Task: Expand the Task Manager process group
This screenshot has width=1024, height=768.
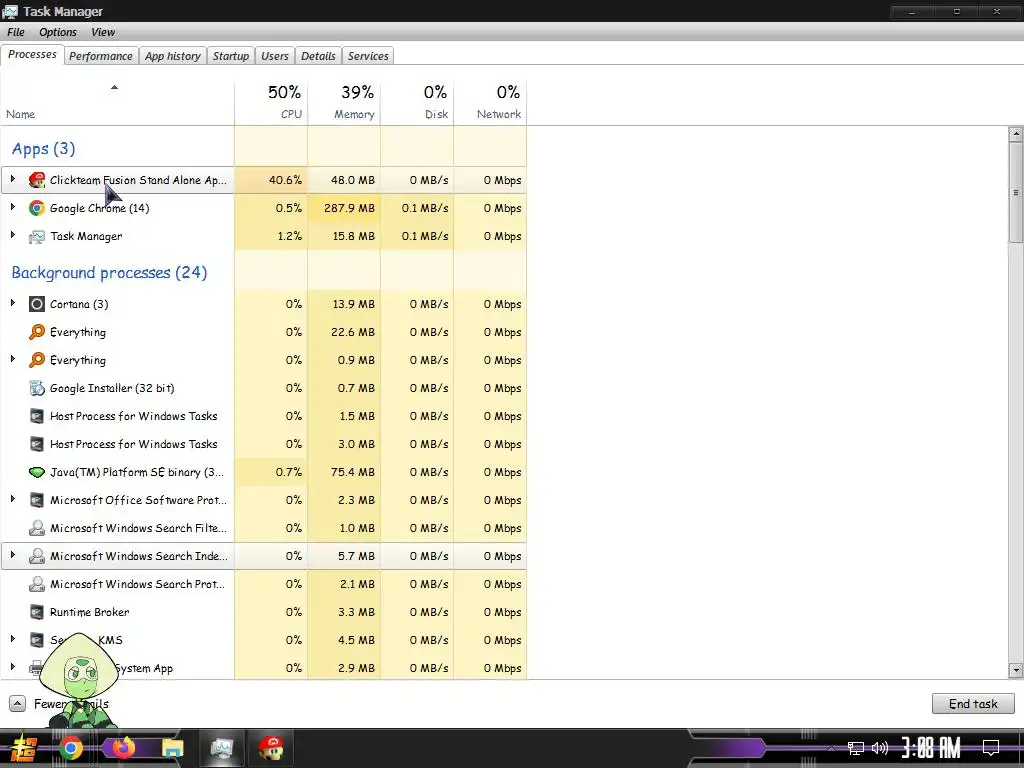Action: (x=12, y=235)
